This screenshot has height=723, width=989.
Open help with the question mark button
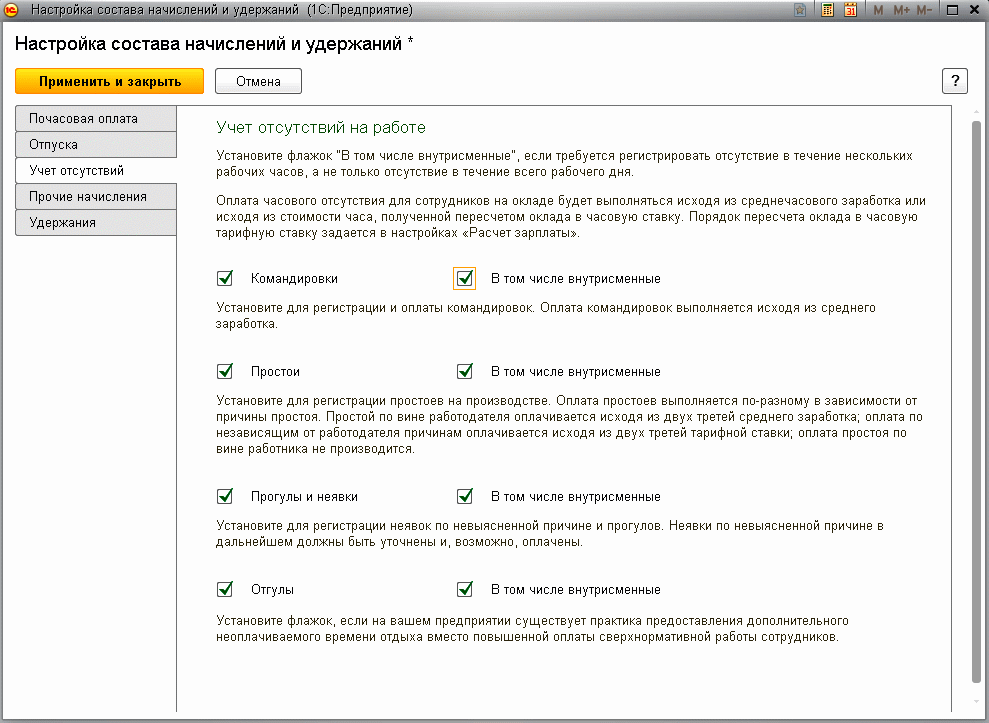[x=954, y=81]
